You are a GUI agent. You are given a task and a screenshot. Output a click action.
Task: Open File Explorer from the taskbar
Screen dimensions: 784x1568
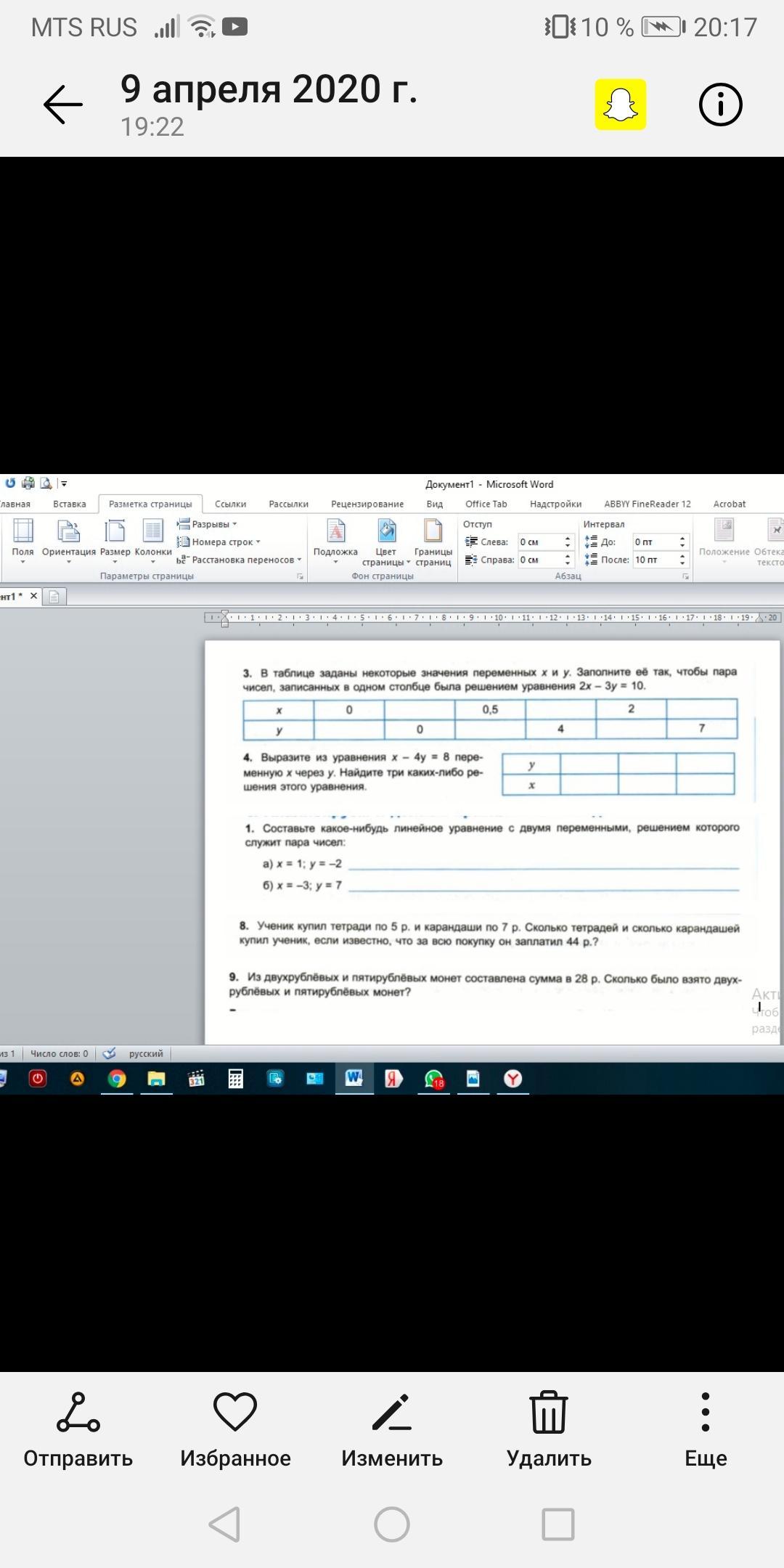156,1079
